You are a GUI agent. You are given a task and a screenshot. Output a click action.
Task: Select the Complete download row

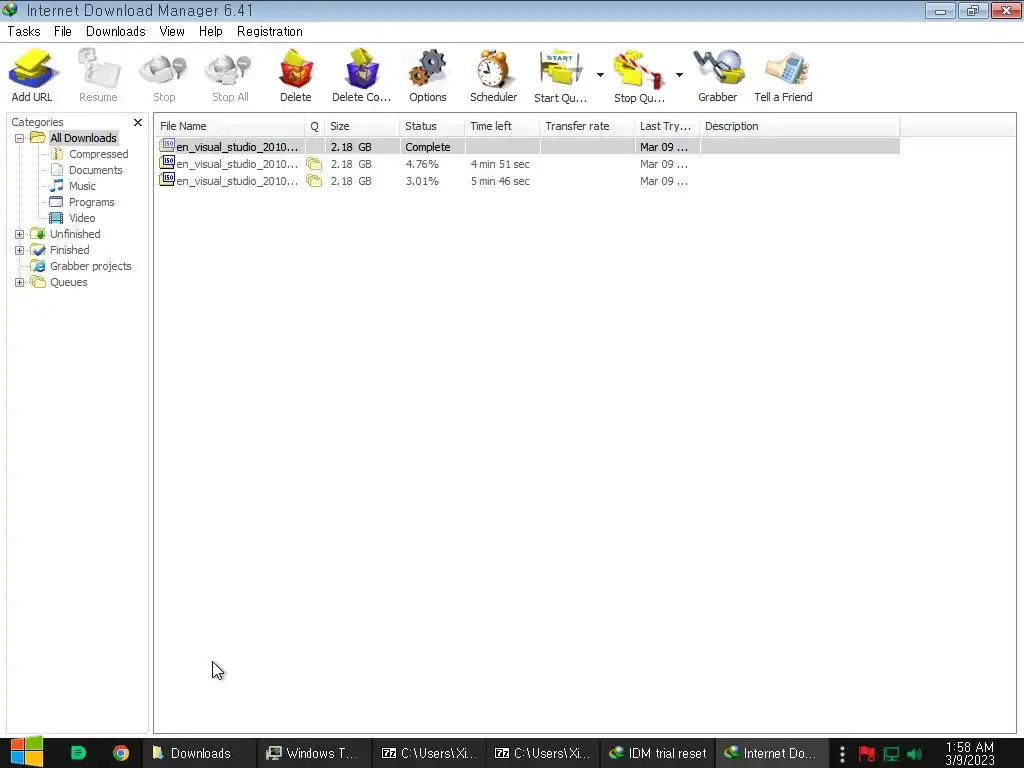(528, 147)
